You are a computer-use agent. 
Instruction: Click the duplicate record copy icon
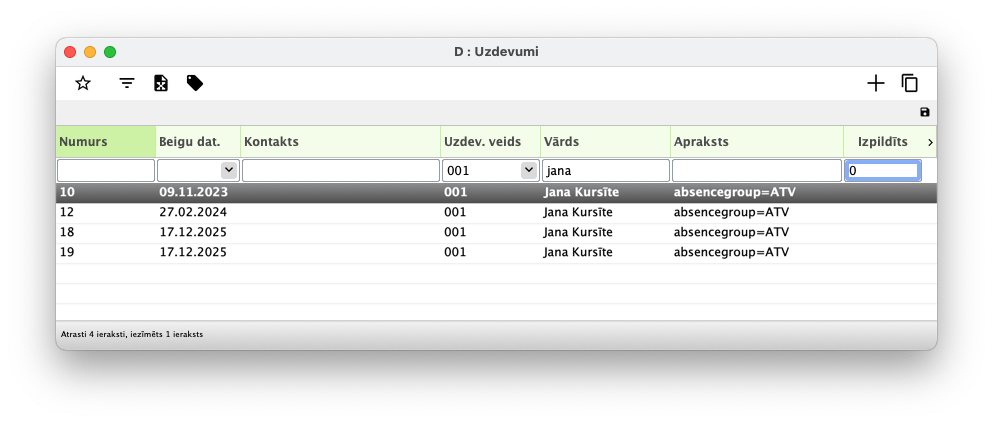click(x=910, y=83)
